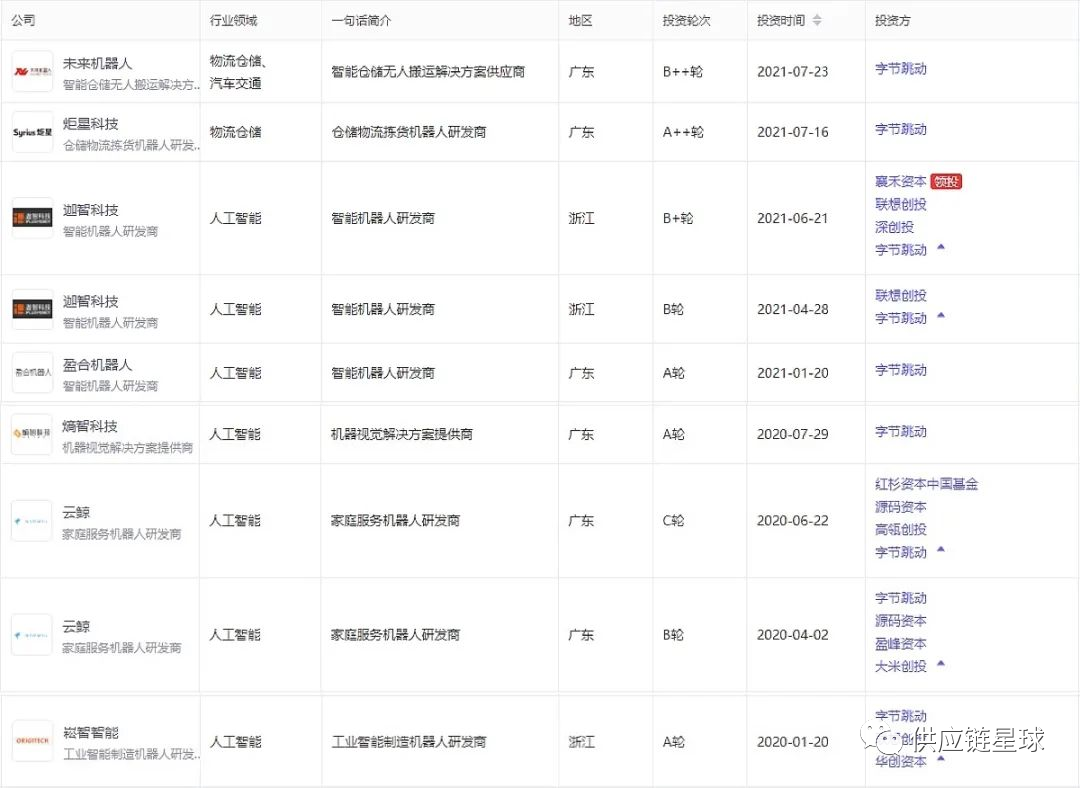Select the 2021-01-20 date cell
Viewport: 1080px width, 788px height.
pyautogui.click(x=793, y=373)
